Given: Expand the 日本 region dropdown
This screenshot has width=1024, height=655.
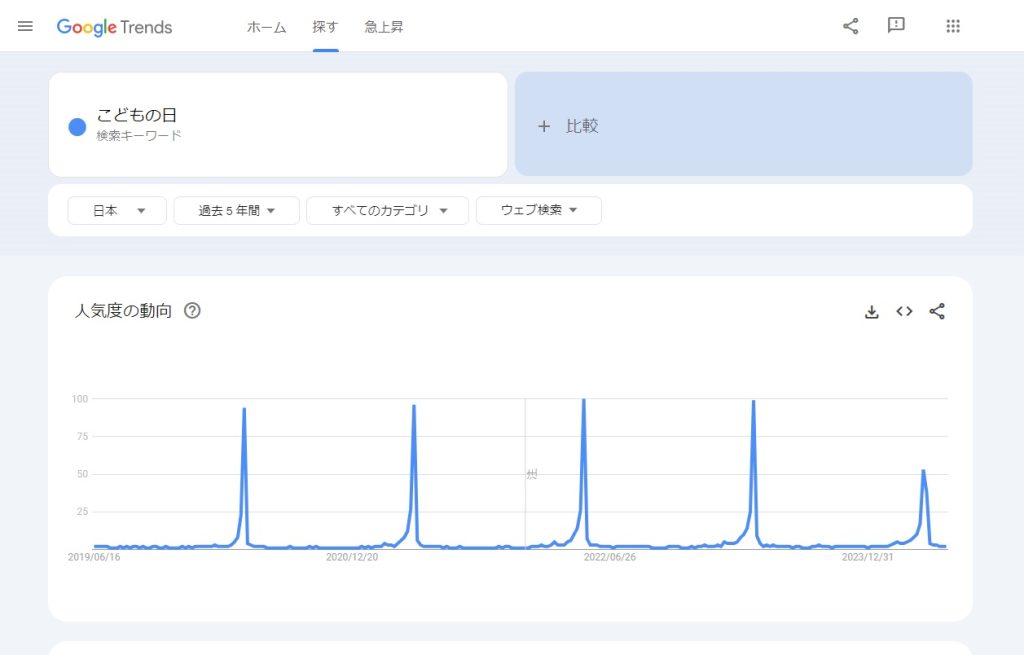Looking at the screenshot, I should click(x=117, y=210).
